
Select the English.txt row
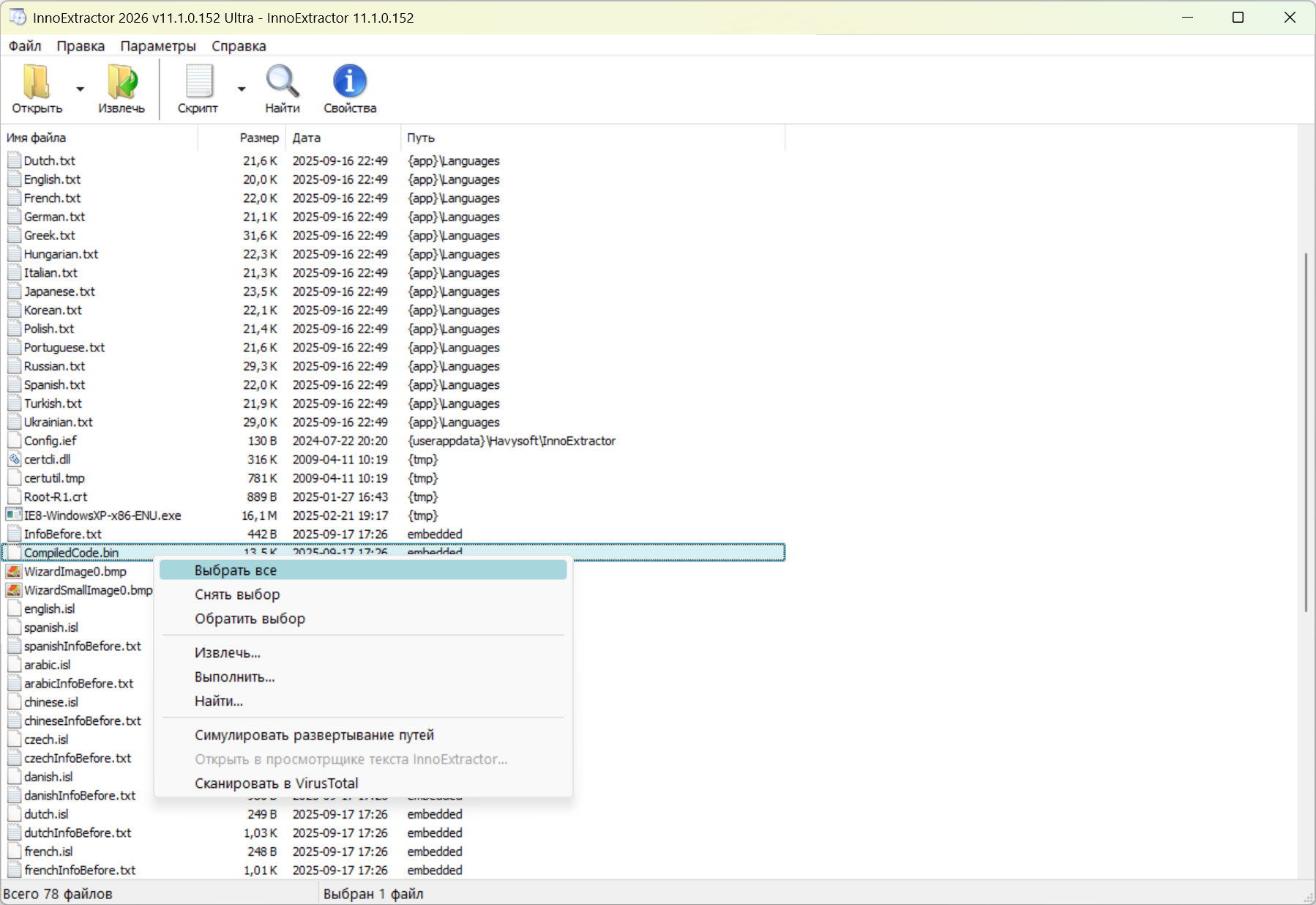tap(394, 179)
